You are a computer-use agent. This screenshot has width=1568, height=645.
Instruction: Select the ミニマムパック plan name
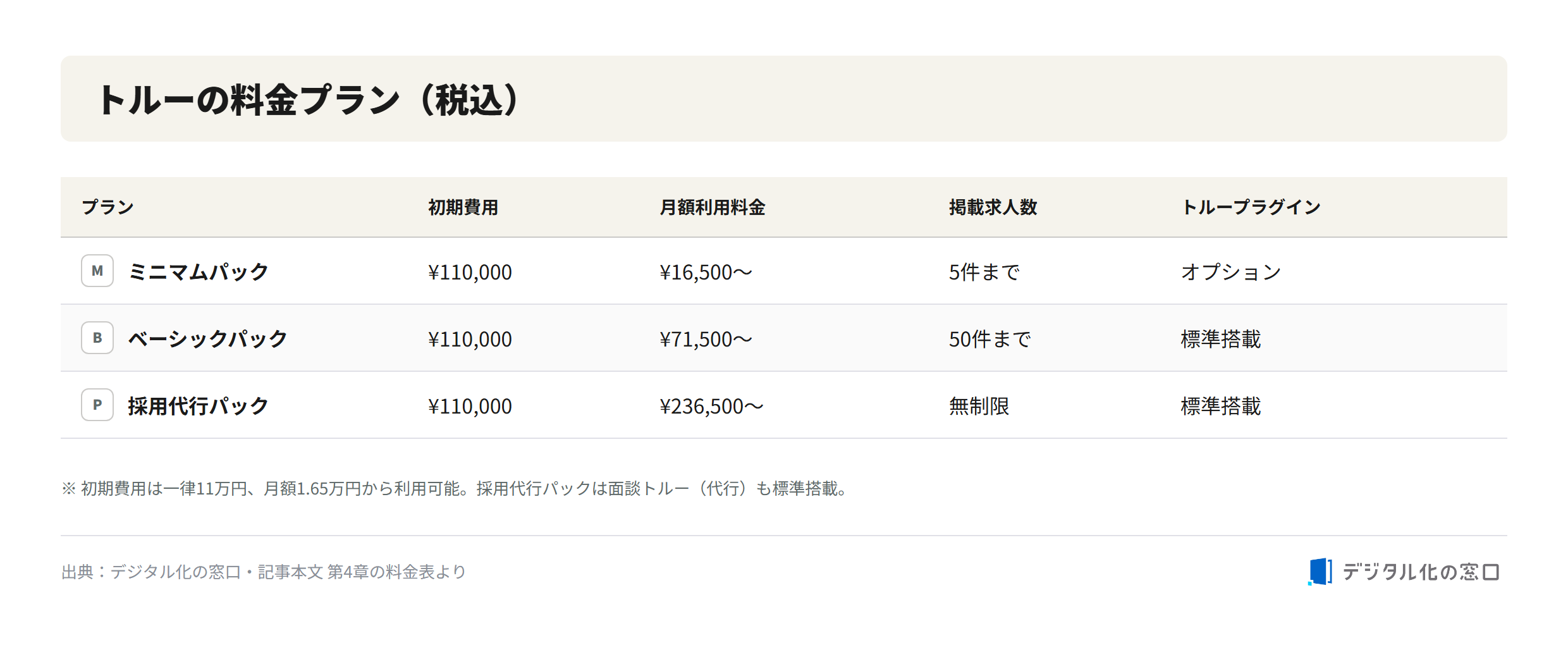(199, 272)
